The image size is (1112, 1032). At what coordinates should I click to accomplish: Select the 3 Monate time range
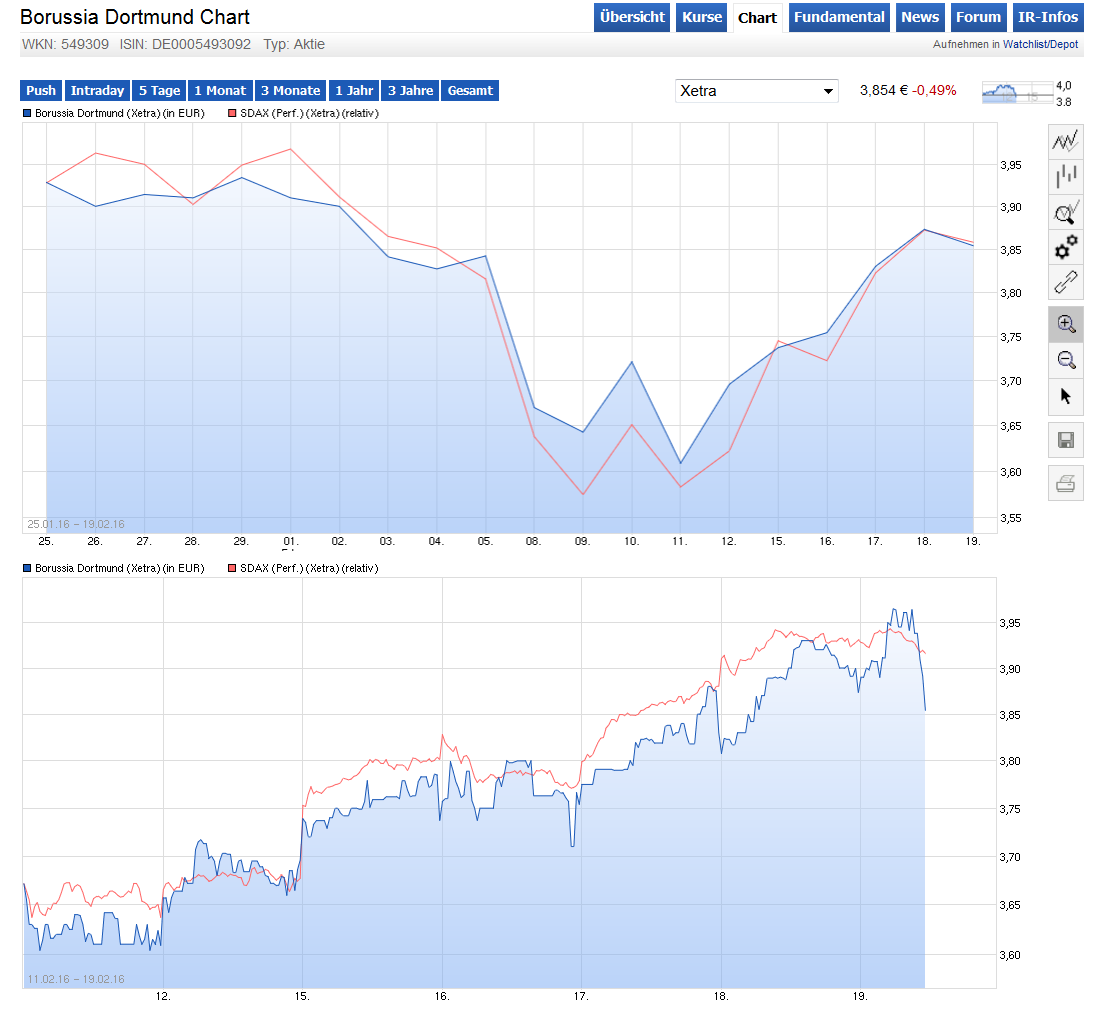pos(291,91)
